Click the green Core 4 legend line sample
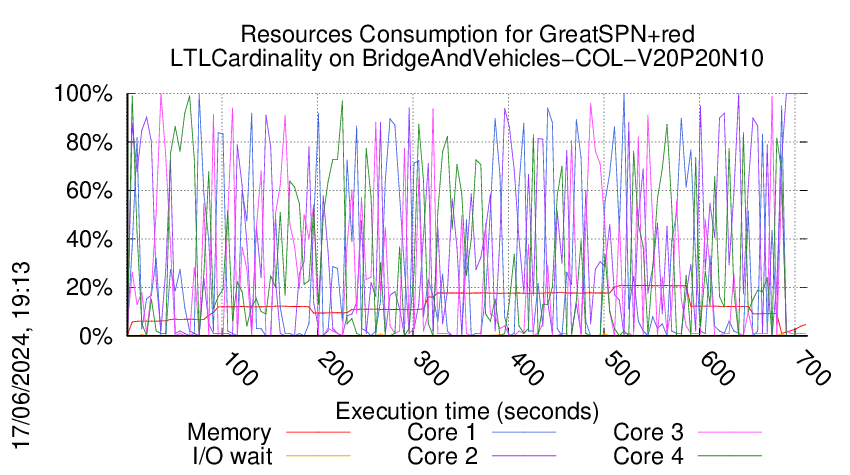 click(x=730, y=456)
